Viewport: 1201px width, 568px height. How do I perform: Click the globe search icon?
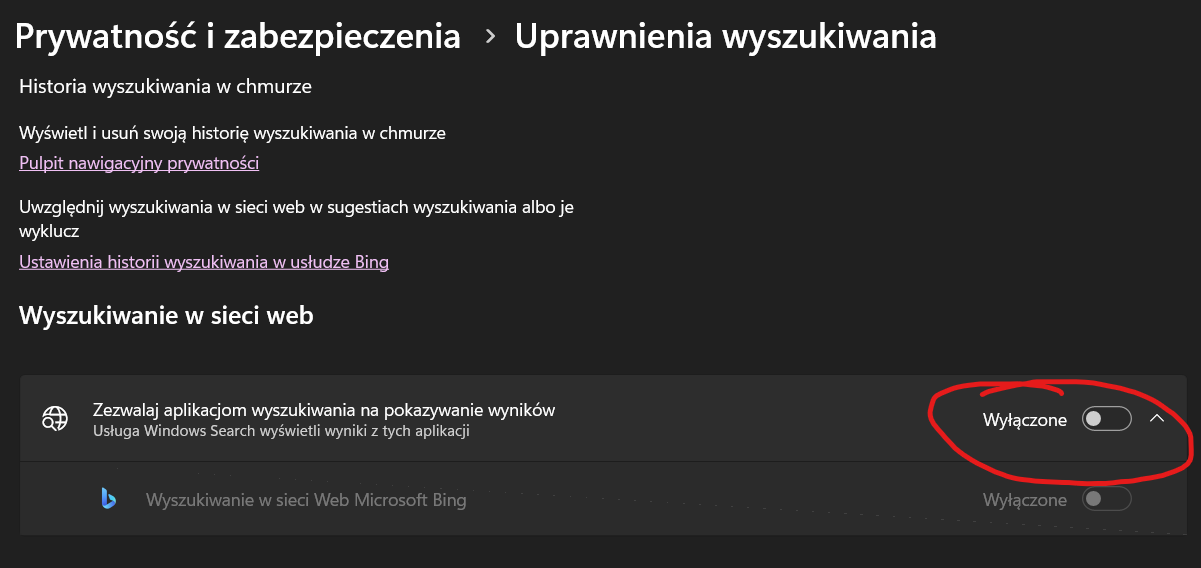[54, 419]
